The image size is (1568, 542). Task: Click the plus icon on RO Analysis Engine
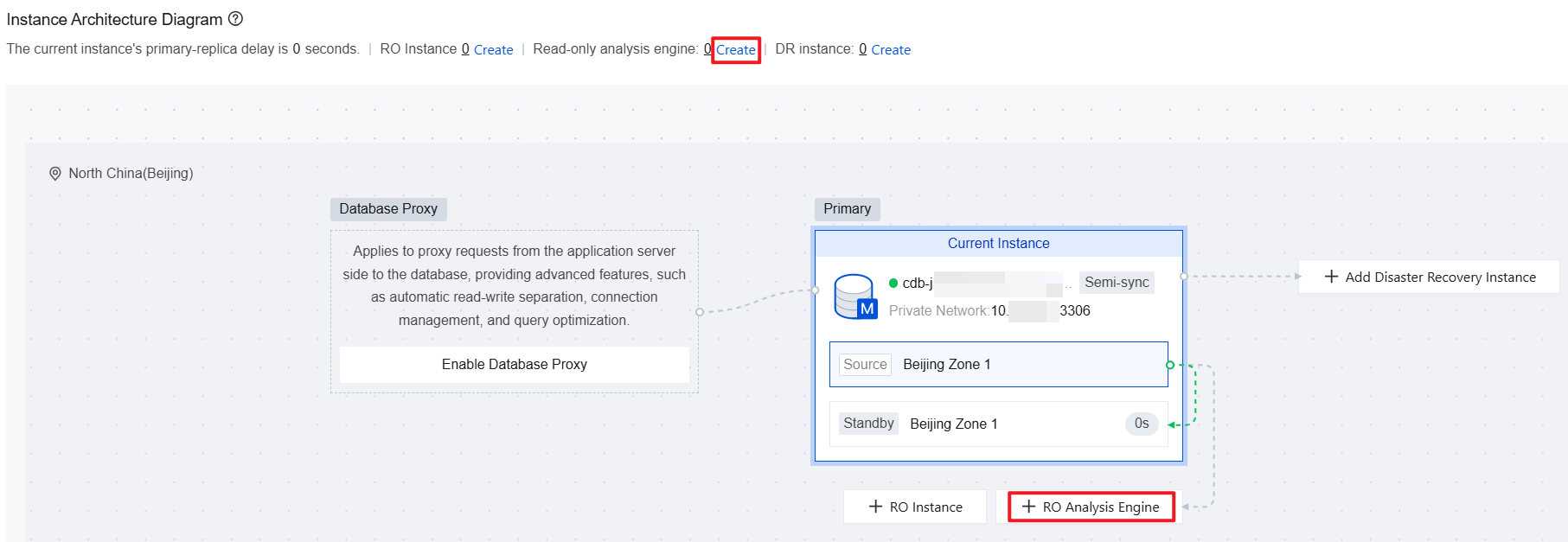[x=1028, y=507]
